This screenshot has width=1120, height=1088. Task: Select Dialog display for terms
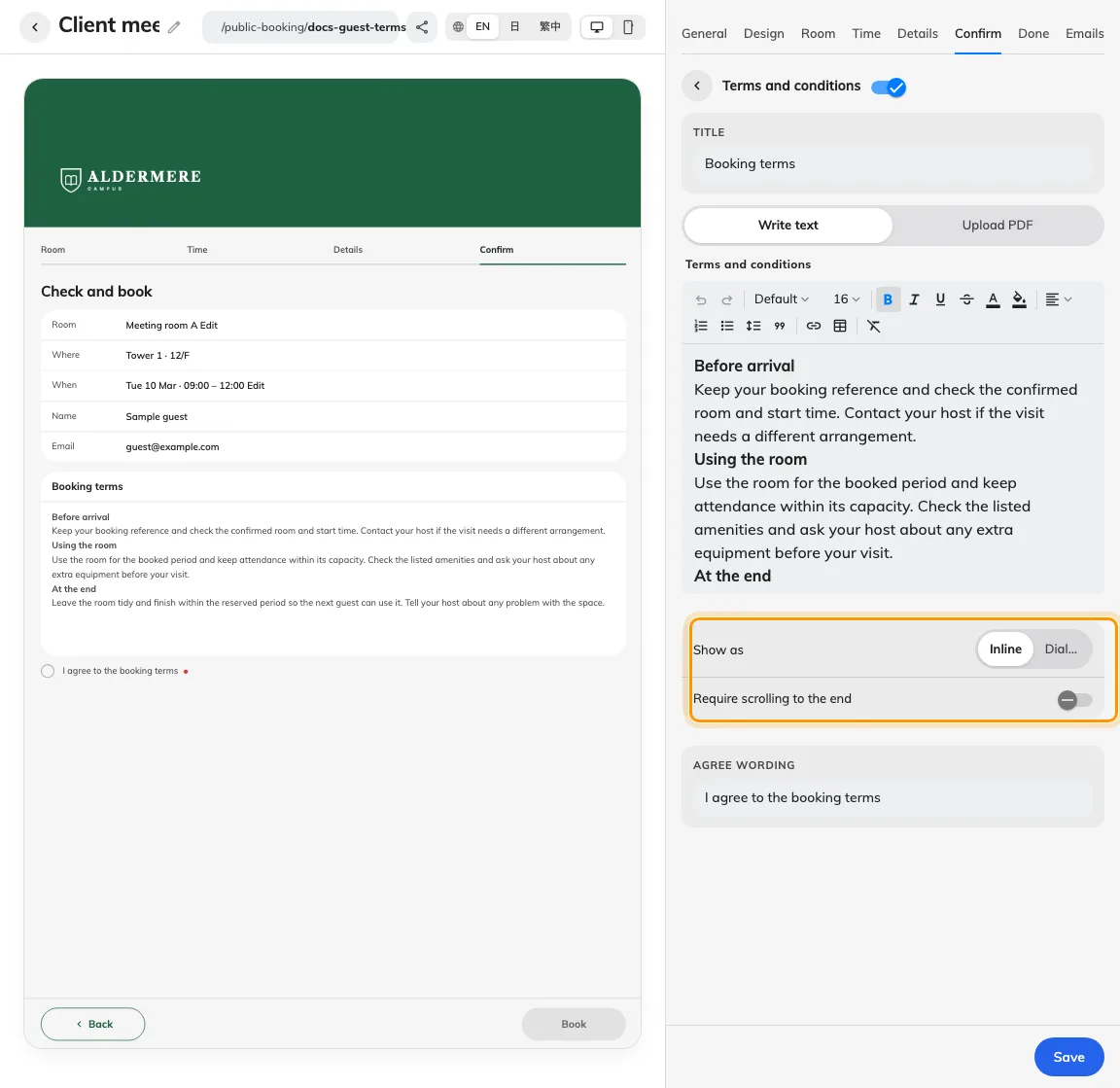click(1061, 649)
